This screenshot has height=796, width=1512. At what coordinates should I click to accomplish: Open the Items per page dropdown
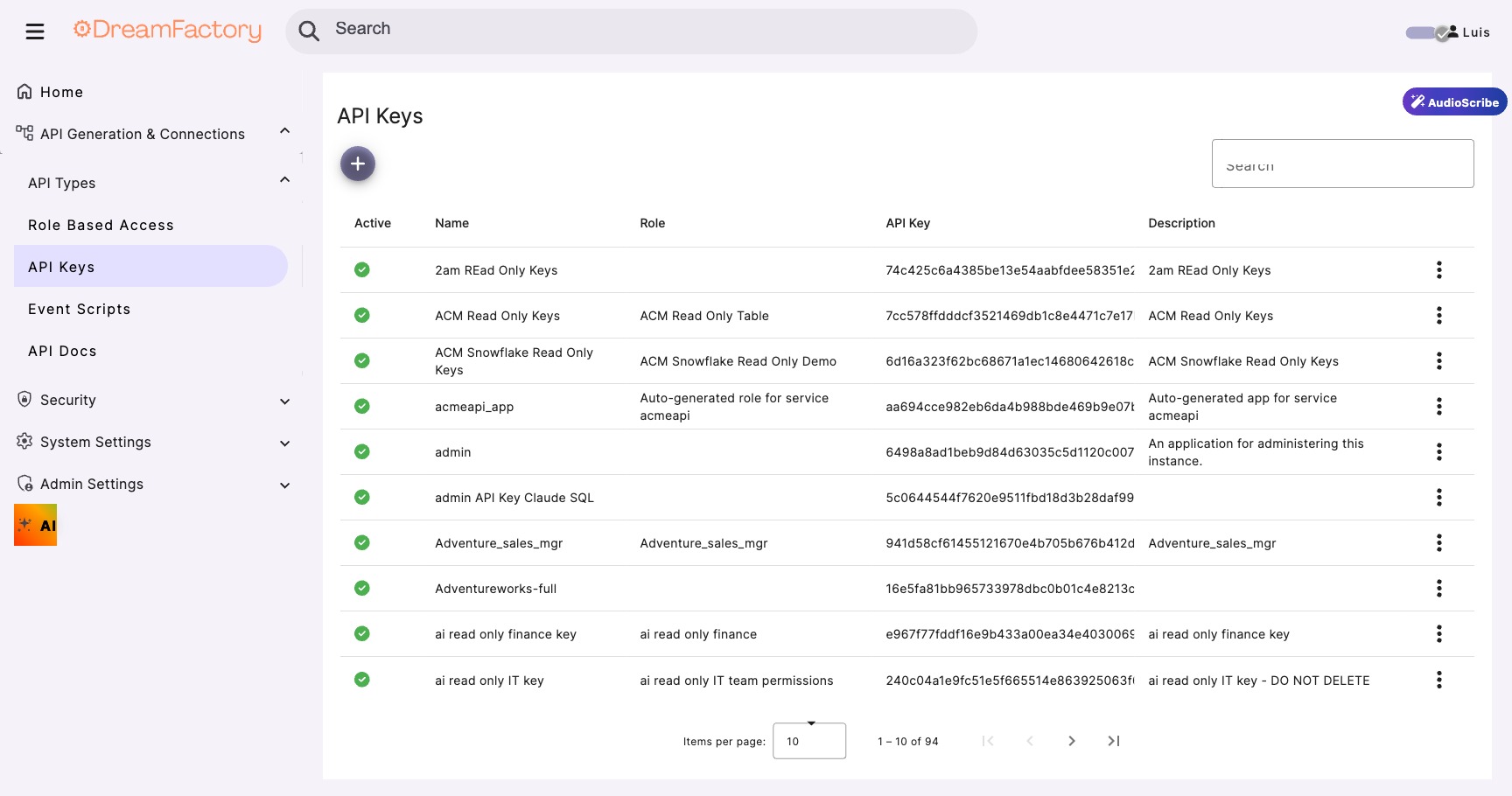[x=808, y=741]
